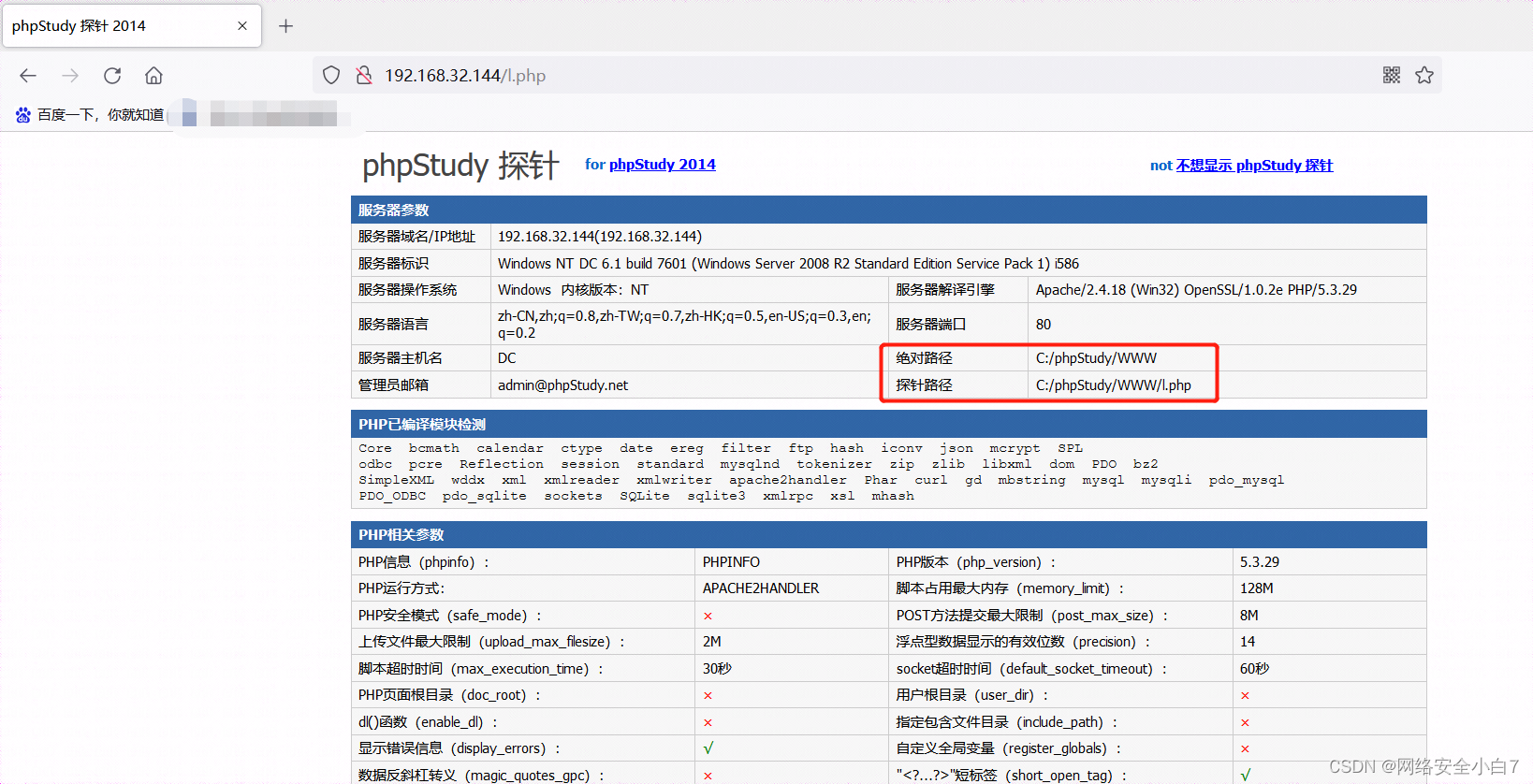
Task: Select the zh-CN,zh;q=0.8 language value
Action: point(684,325)
